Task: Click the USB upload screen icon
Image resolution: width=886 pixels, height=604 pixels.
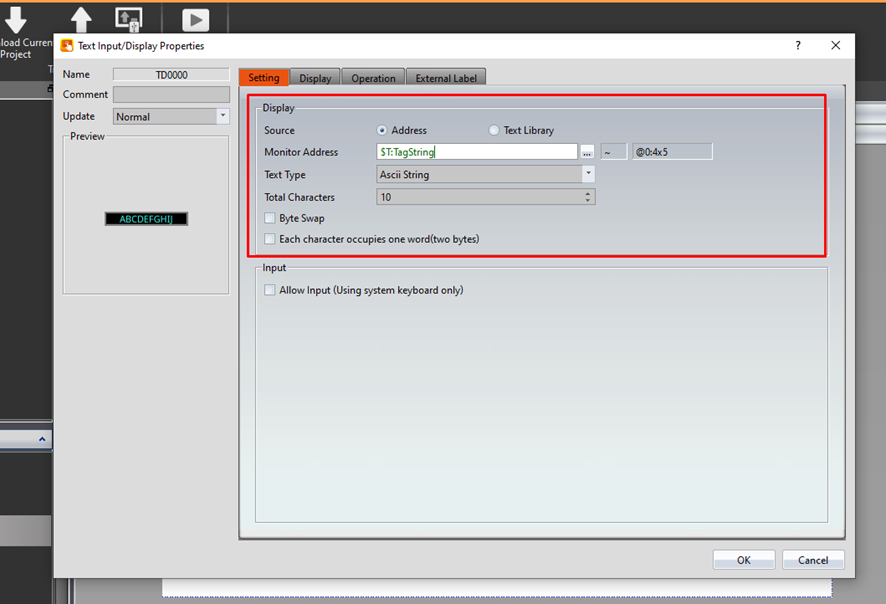Action: coord(128,19)
